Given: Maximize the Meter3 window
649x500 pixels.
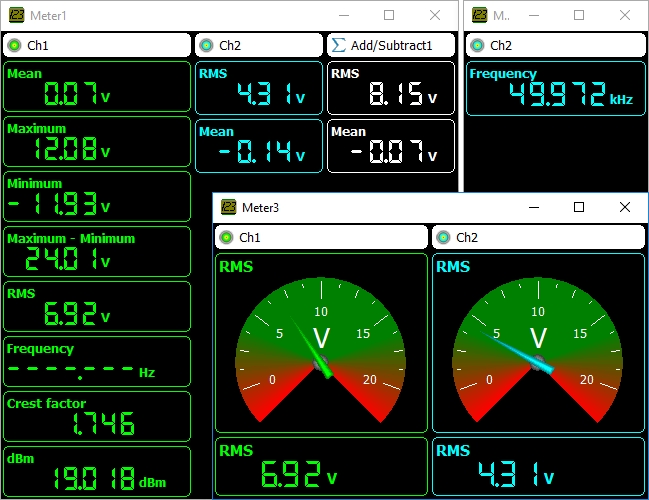Looking at the screenshot, I should (x=578, y=207).
